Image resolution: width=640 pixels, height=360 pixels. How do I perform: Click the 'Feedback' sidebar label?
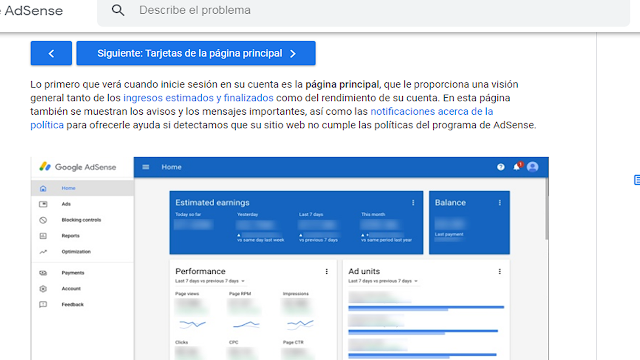point(73,304)
